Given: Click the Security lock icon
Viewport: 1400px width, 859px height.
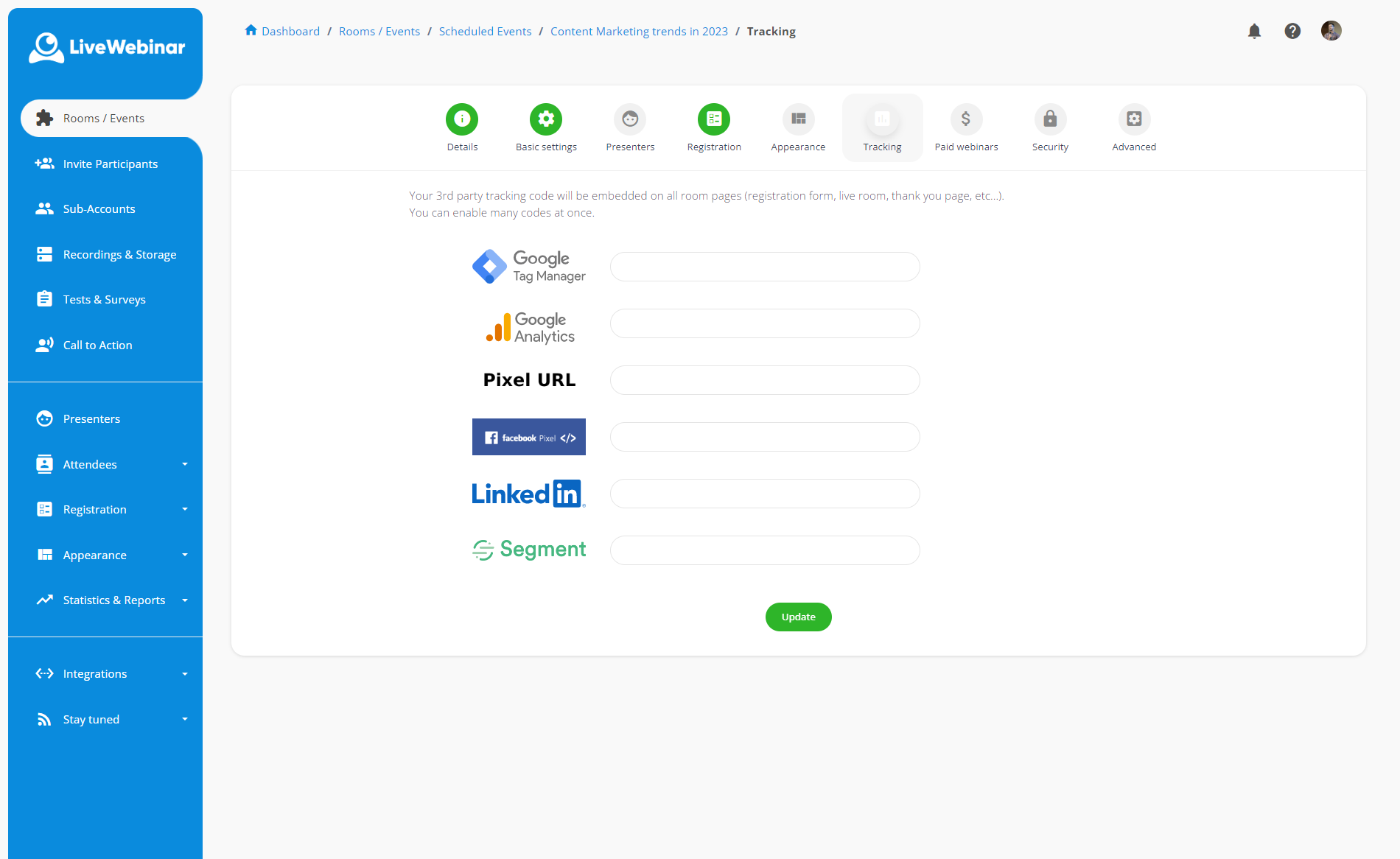Looking at the screenshot, I should tap(1050, 119).
